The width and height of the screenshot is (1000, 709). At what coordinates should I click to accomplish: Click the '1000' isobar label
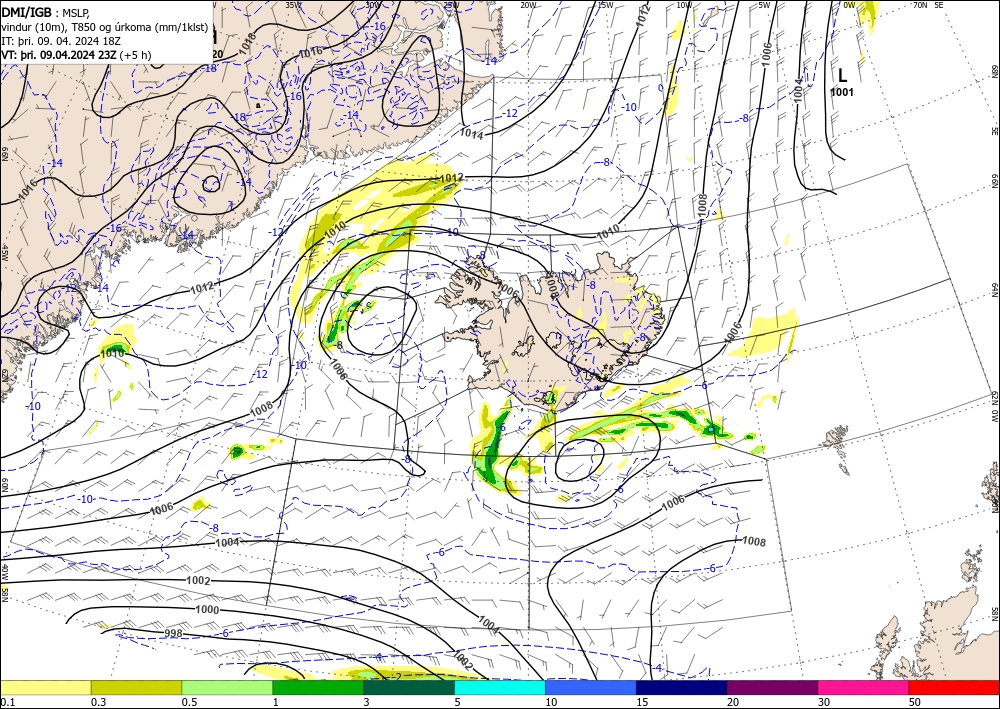pos(207,610)
